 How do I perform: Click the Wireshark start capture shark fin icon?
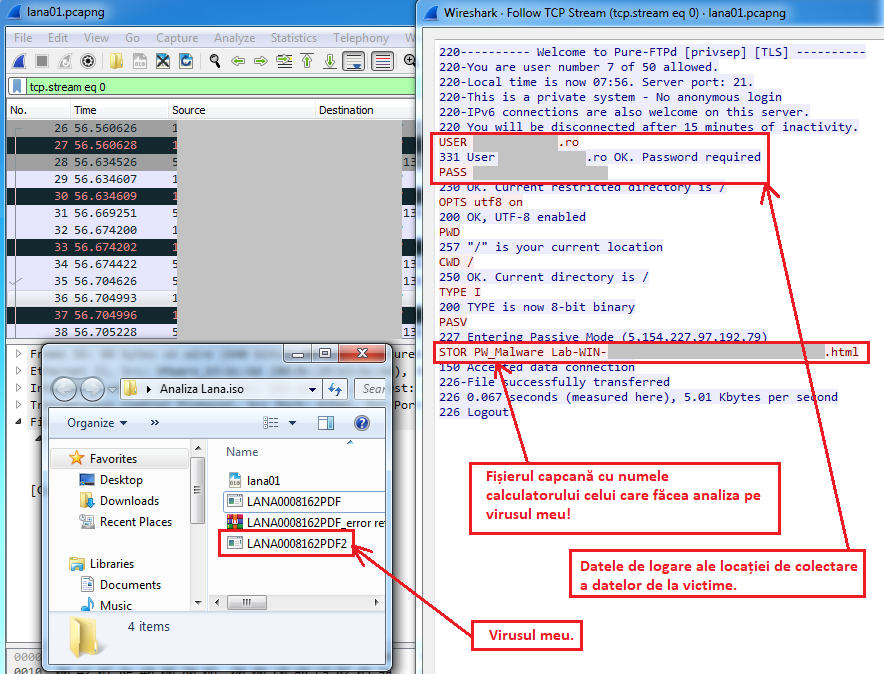pyautogui.click(x=19, y=61)
